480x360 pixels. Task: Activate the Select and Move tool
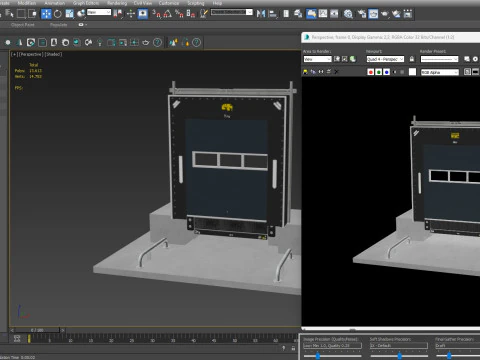[x=46, y=14]
